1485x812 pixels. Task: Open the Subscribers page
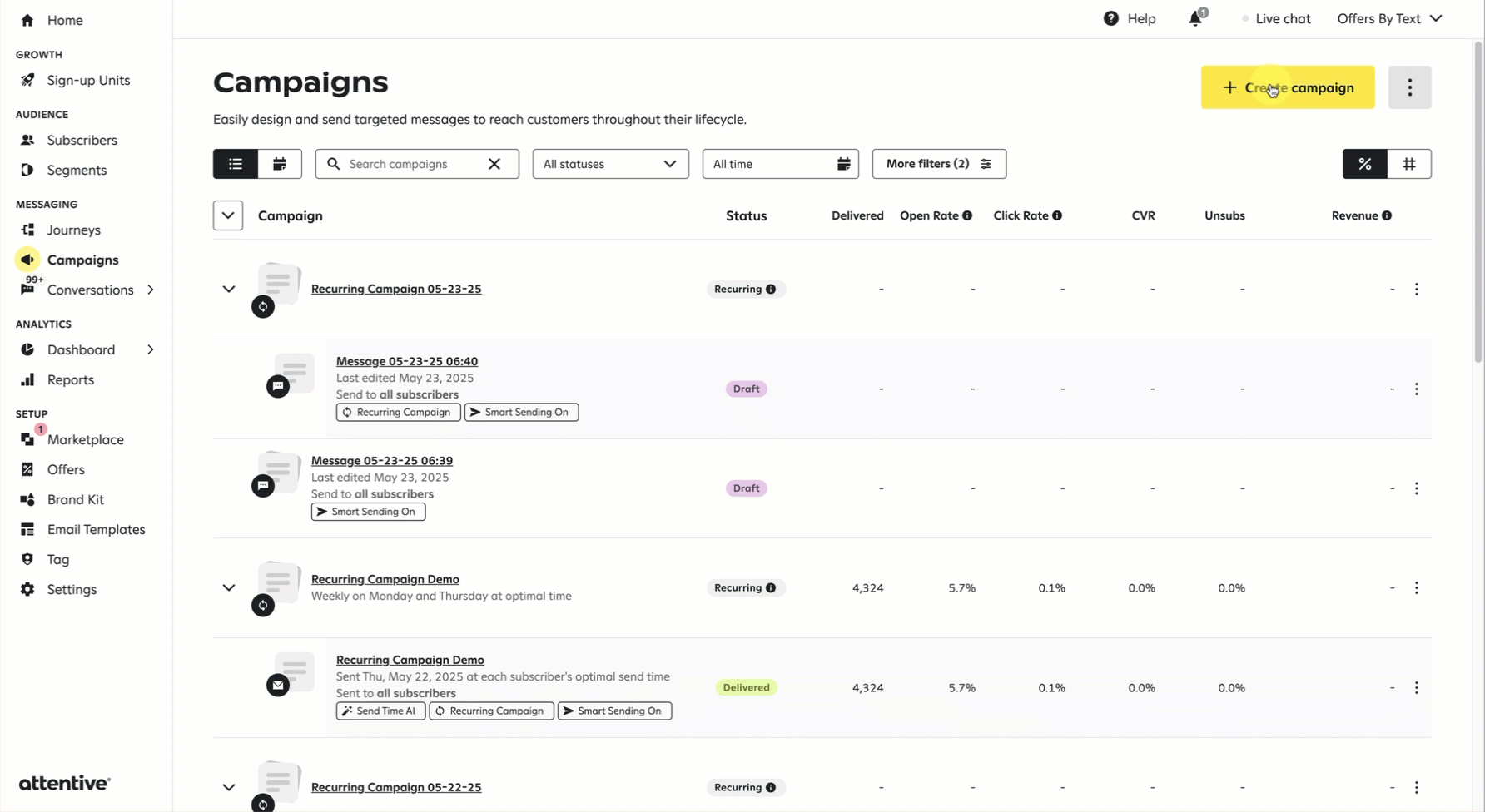click(80, 140)
